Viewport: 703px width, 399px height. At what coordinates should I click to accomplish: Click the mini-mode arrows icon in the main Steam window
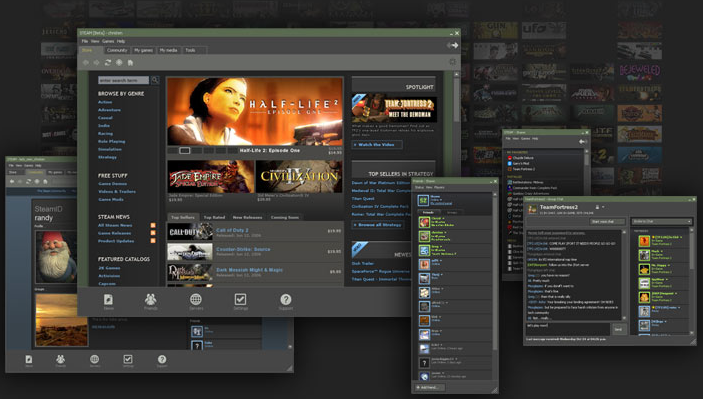(x=452, y=45)
